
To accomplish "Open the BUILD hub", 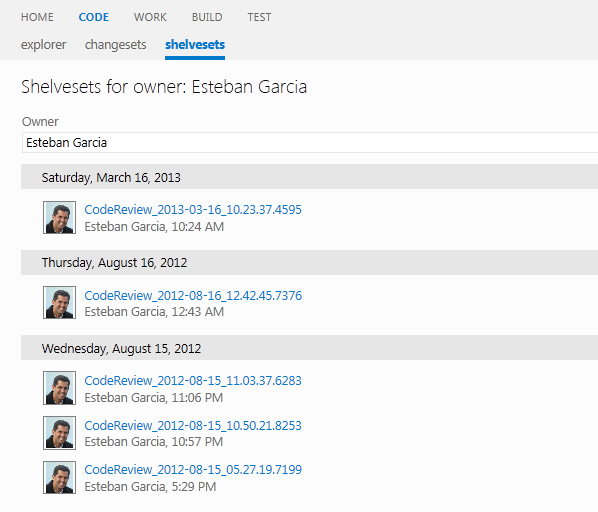I will click(x=207, y=17).
